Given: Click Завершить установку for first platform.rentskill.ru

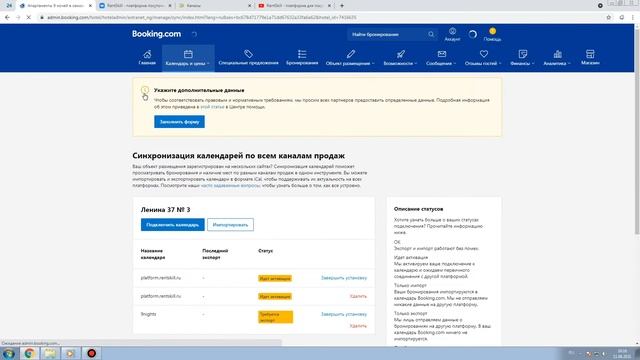Looking at the screenshot, I should (x=344, y=278).
